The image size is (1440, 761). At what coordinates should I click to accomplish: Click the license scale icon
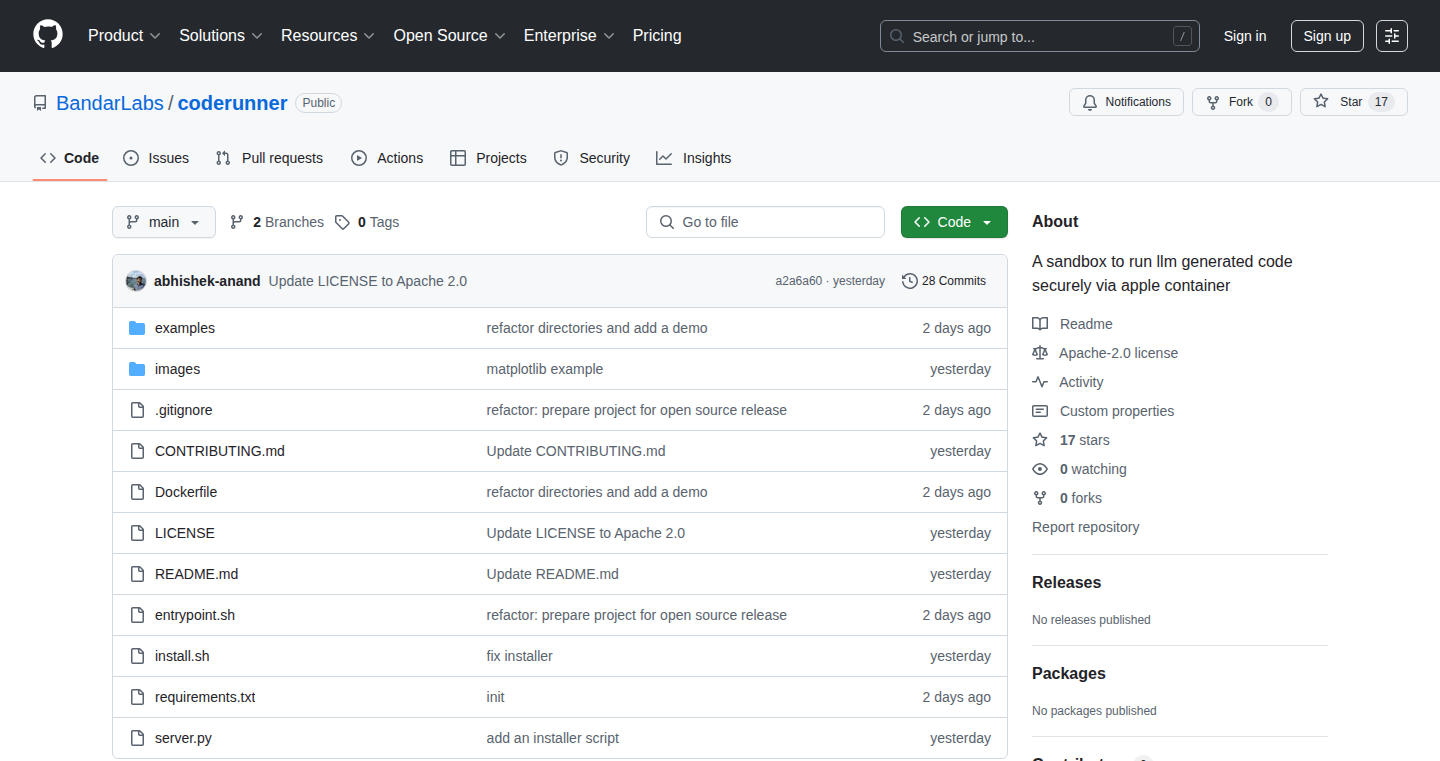(x=1040, y=353)
